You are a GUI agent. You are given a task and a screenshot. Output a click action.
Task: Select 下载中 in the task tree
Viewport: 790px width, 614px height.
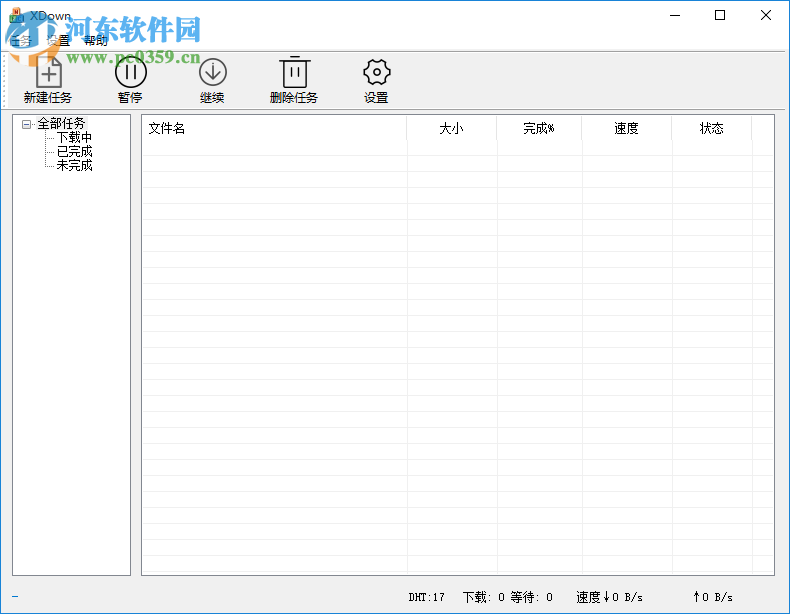[x=74, y=138]
